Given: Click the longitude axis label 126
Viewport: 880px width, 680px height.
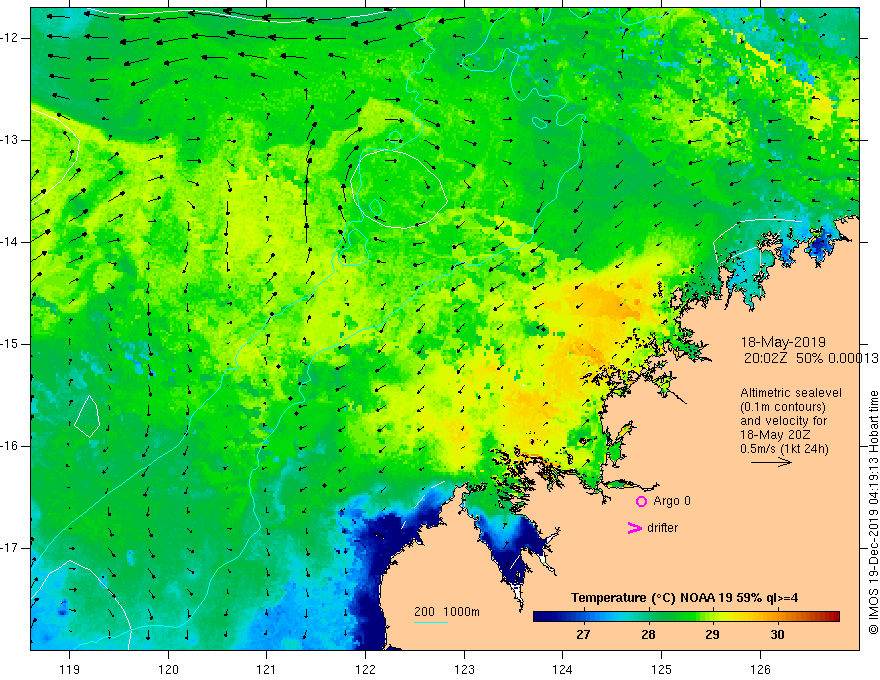Looking at the screenshot, I should point(760,669).
